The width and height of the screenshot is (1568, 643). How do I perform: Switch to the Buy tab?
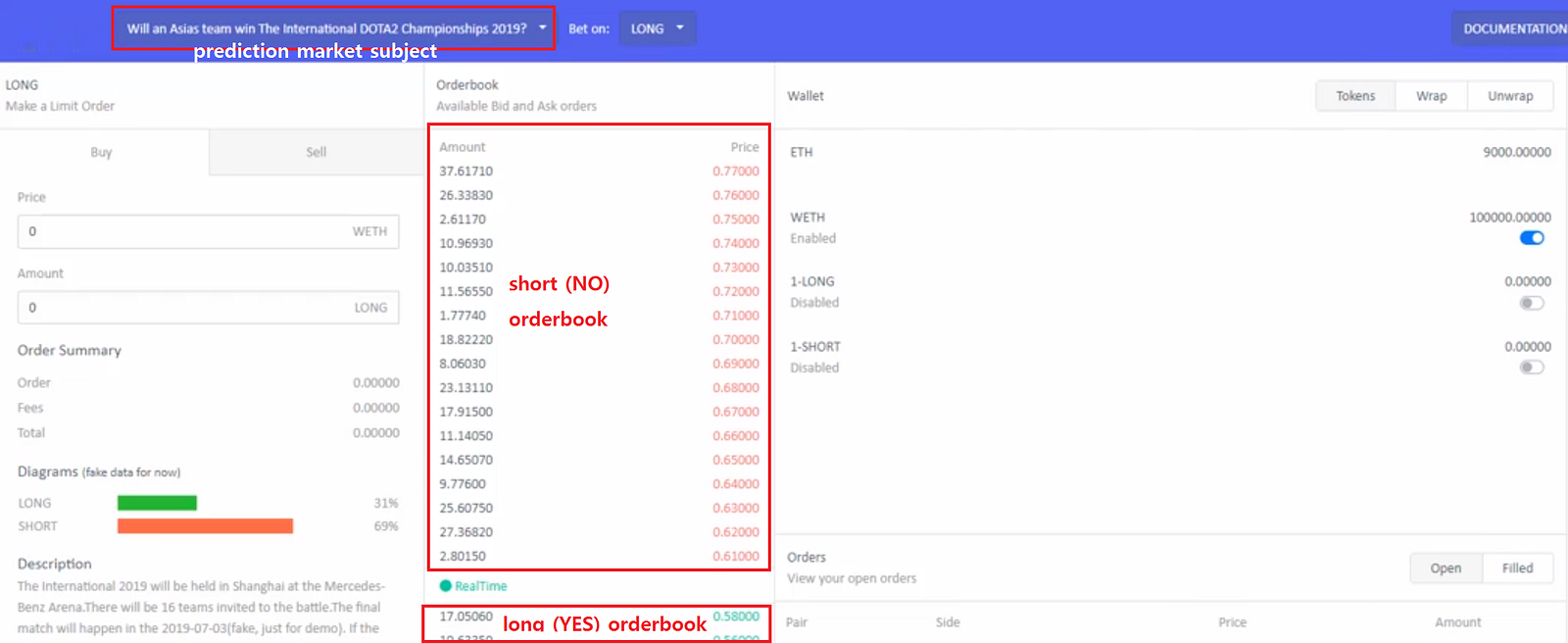102,152
